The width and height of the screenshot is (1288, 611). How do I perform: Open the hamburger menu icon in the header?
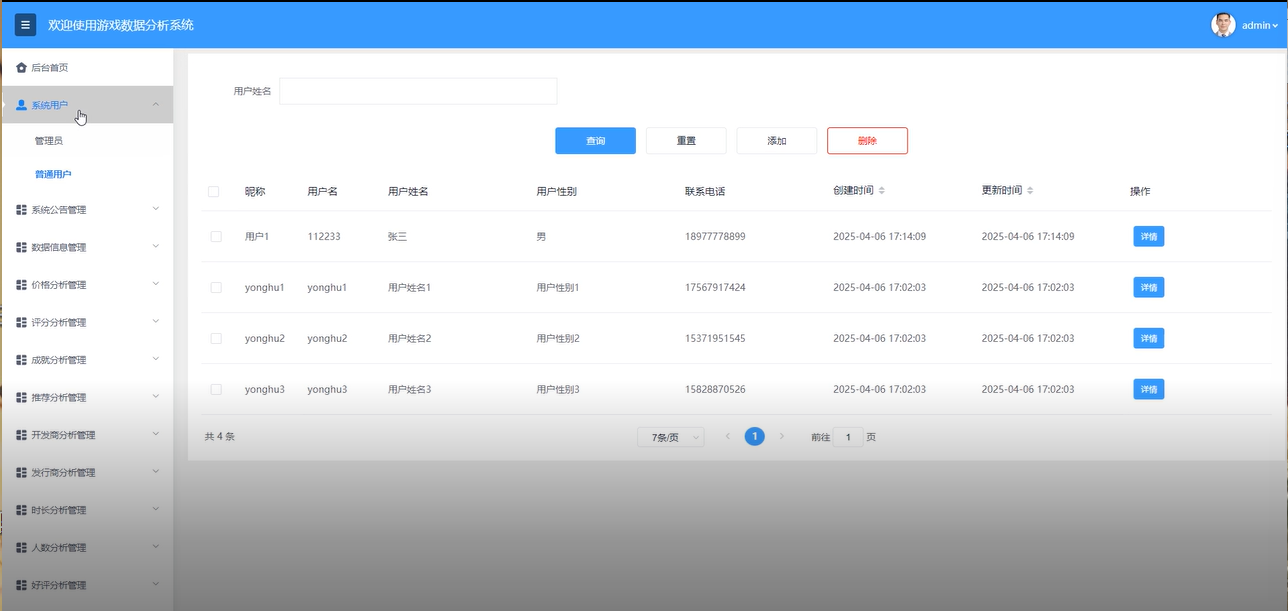25,24
